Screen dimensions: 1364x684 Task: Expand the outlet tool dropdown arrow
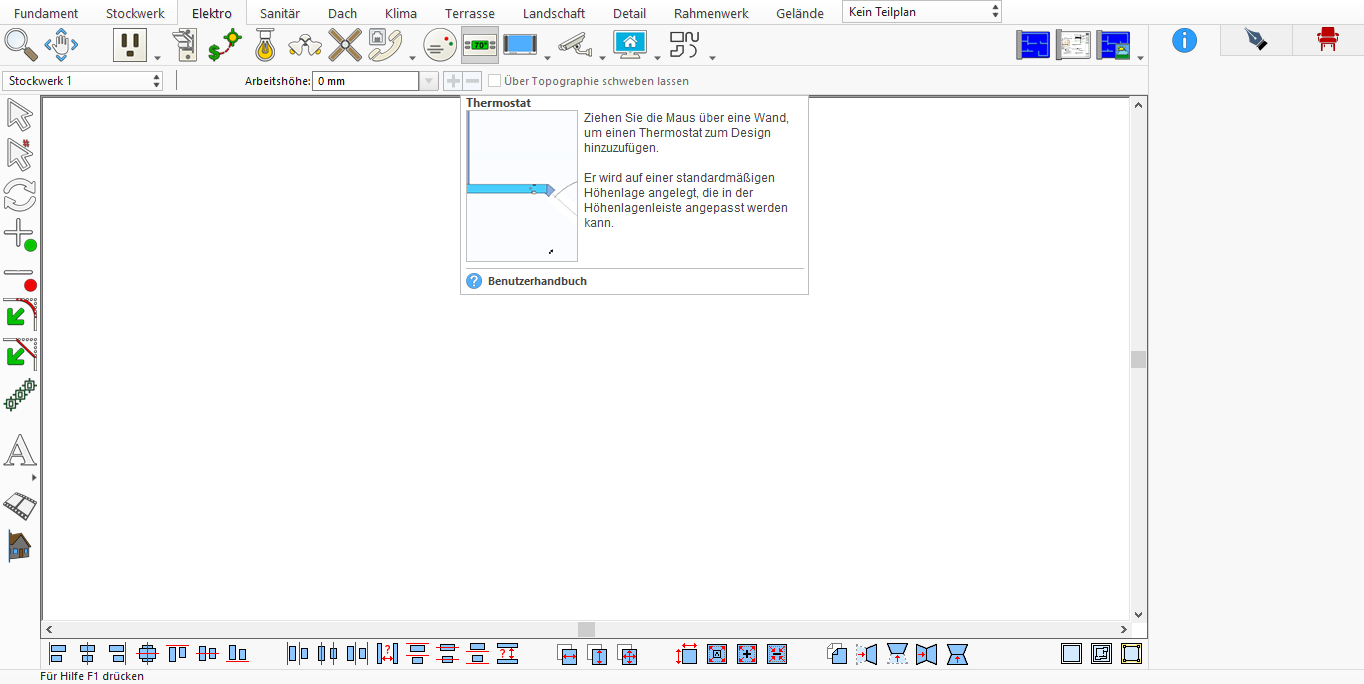pos(157,57)
